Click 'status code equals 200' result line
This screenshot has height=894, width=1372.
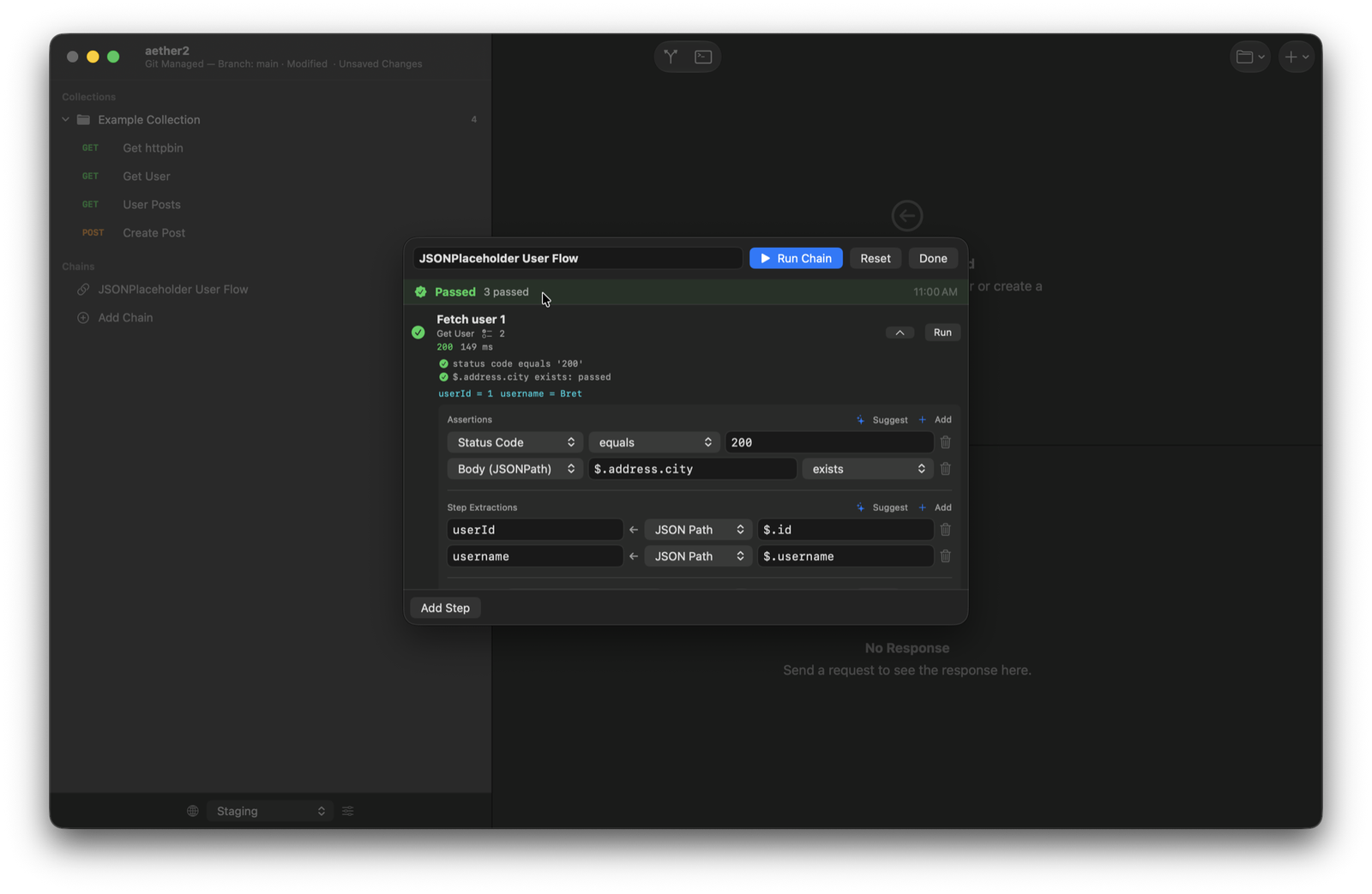coord(517,363)
